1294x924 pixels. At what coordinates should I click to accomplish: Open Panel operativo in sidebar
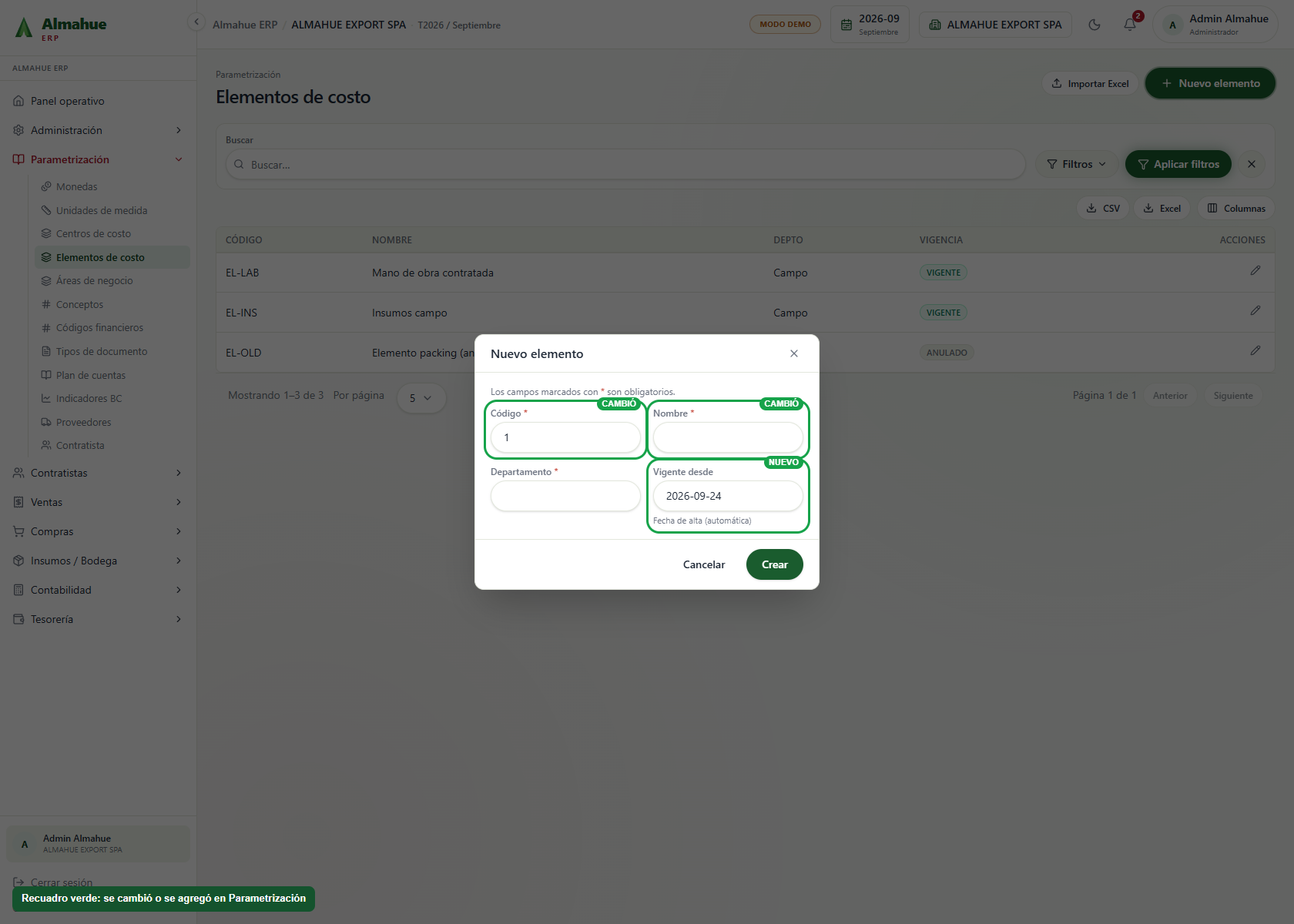click(98, 101)
